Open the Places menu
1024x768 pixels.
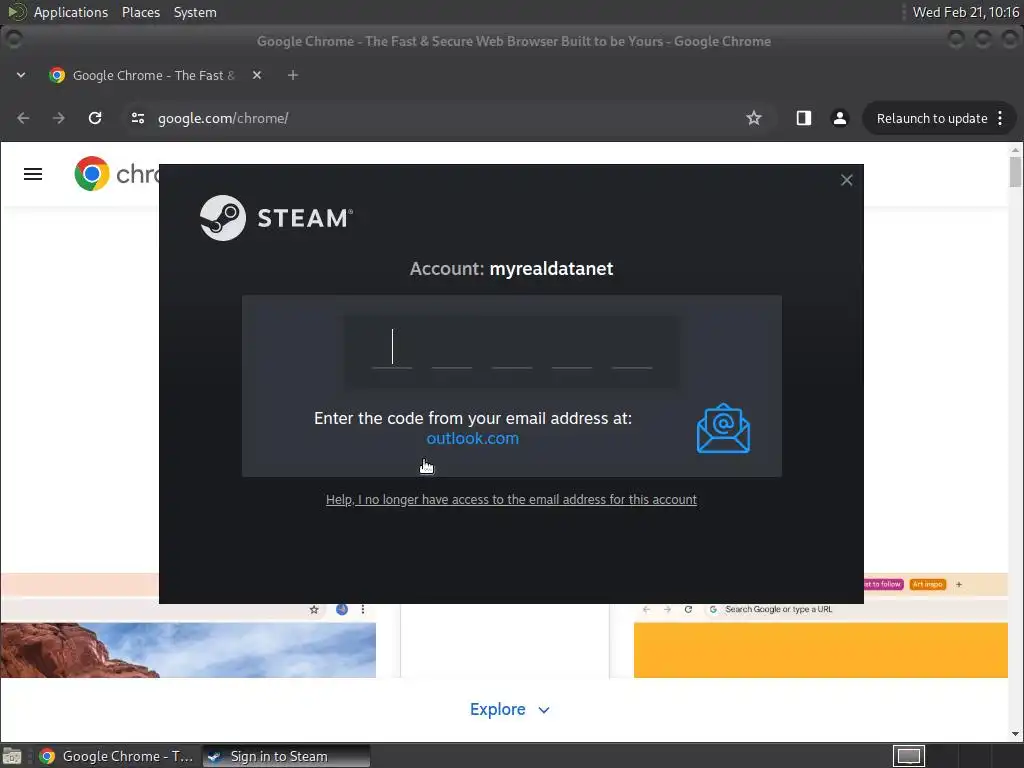click(x=140, y=12)
